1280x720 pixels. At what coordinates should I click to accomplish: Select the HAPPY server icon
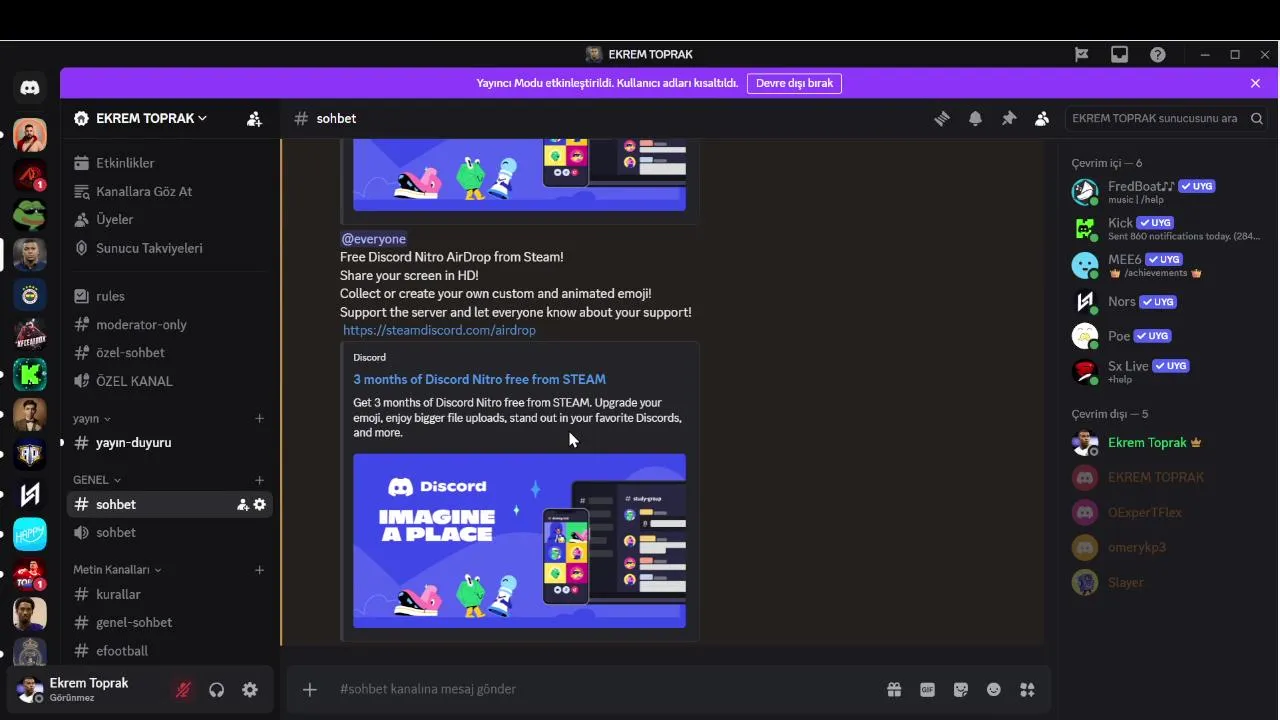click(x=30, y=534)
